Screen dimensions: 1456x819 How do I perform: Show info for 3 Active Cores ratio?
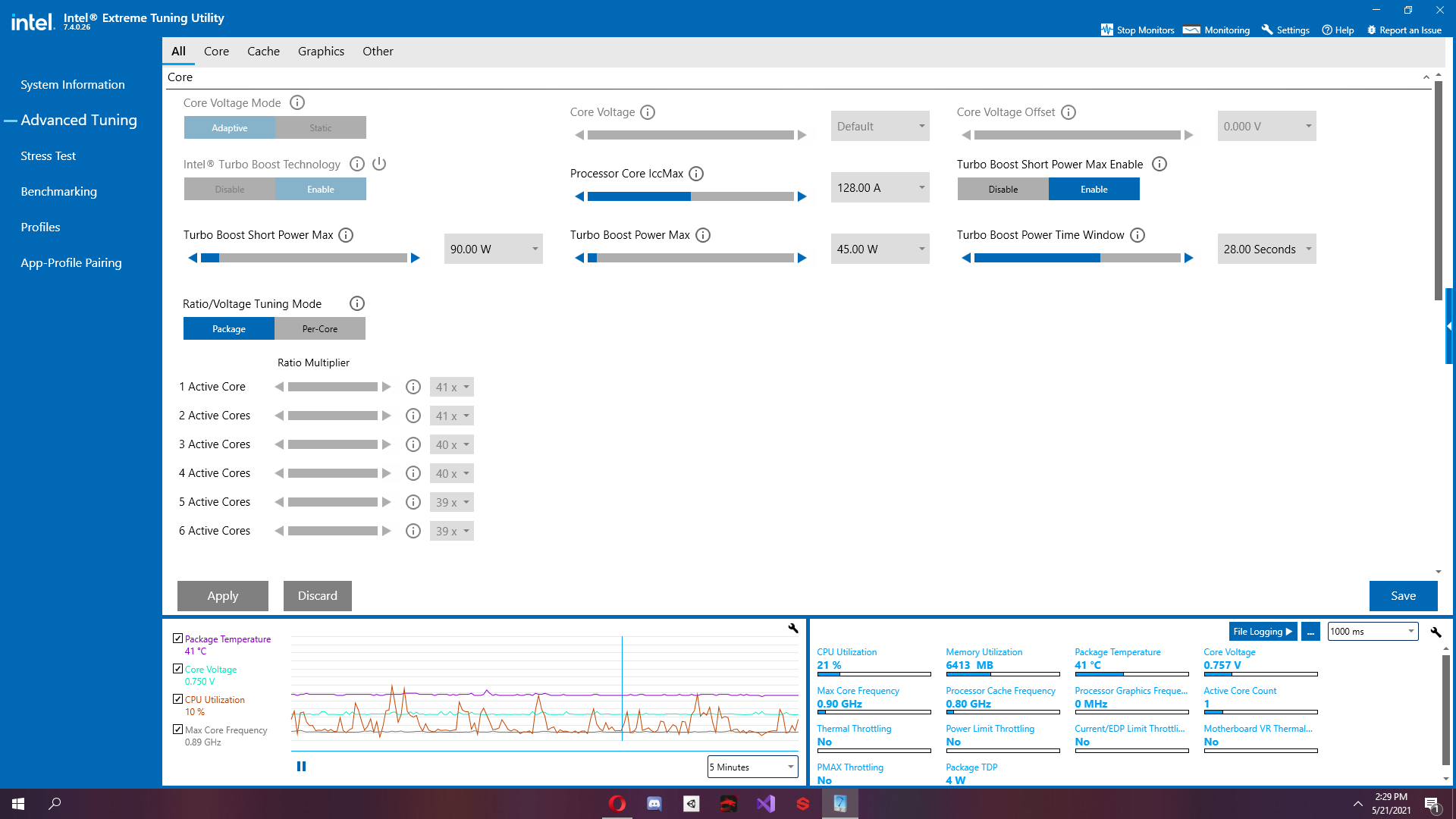413,444
